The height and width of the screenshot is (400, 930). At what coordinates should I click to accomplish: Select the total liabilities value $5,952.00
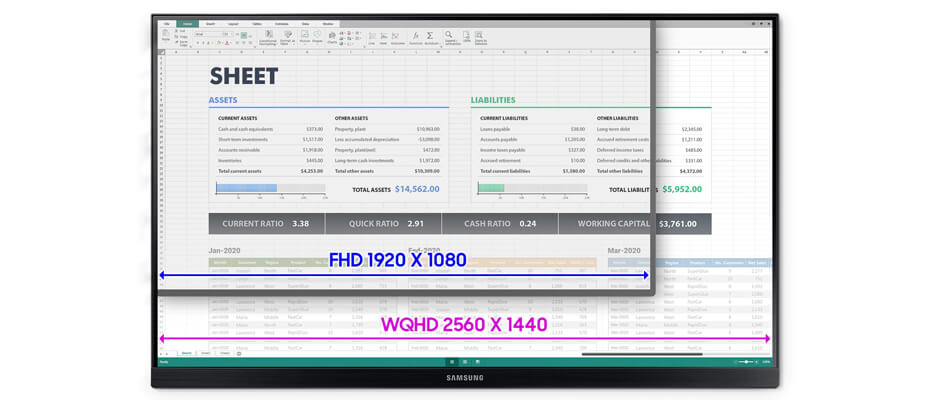[x=681, y=189]
